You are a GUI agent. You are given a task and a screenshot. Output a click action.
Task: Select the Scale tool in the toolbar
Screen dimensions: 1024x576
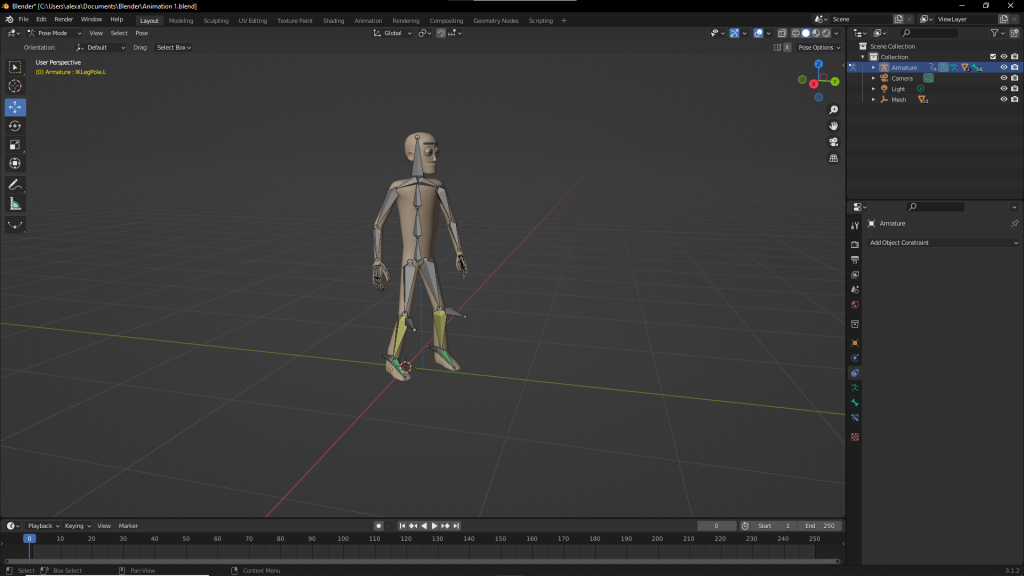[x=15, y=145]
